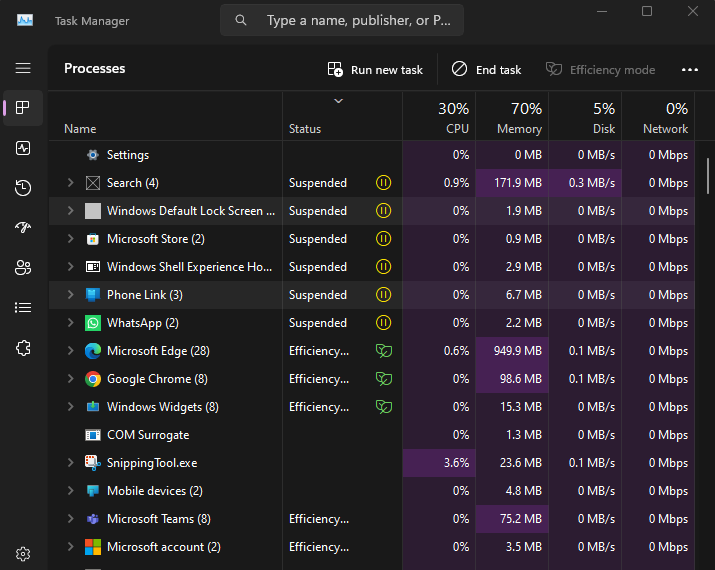715x570 pixels.
Task: Click the Microsoft account process icon
Action: tap(93, 547)
